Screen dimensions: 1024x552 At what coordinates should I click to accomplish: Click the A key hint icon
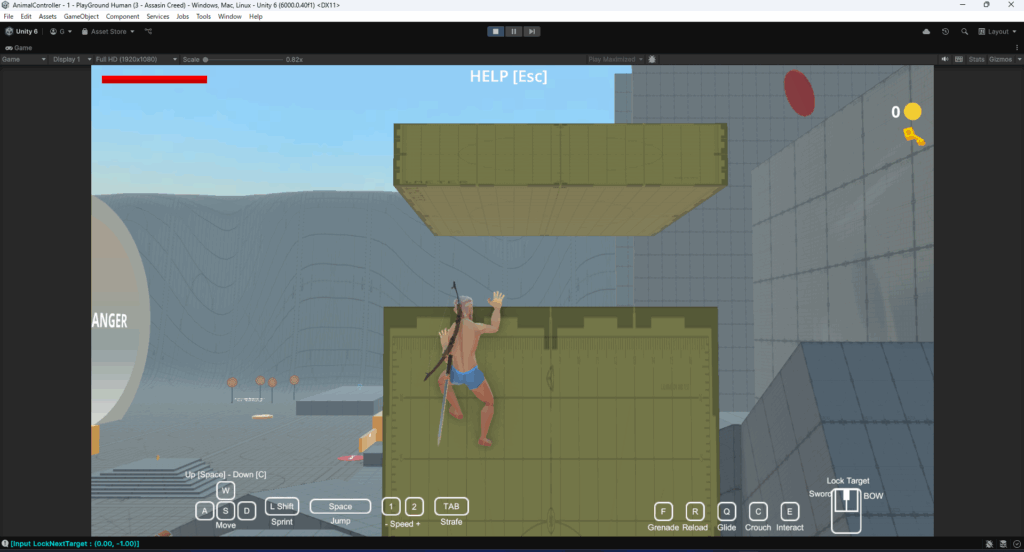tap(204, 511)
